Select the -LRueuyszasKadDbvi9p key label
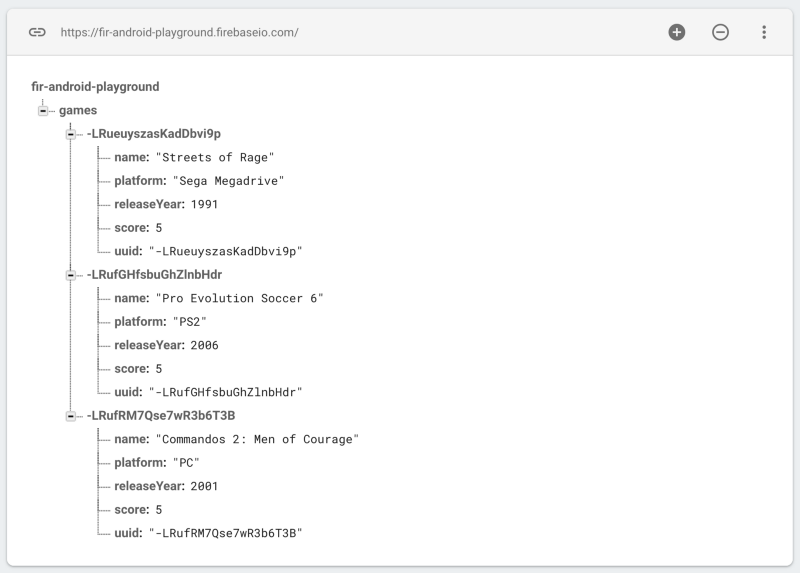Image resolution: width=800 pixels, height=573 pixels. pyautogui.click(x=154, y=134)
